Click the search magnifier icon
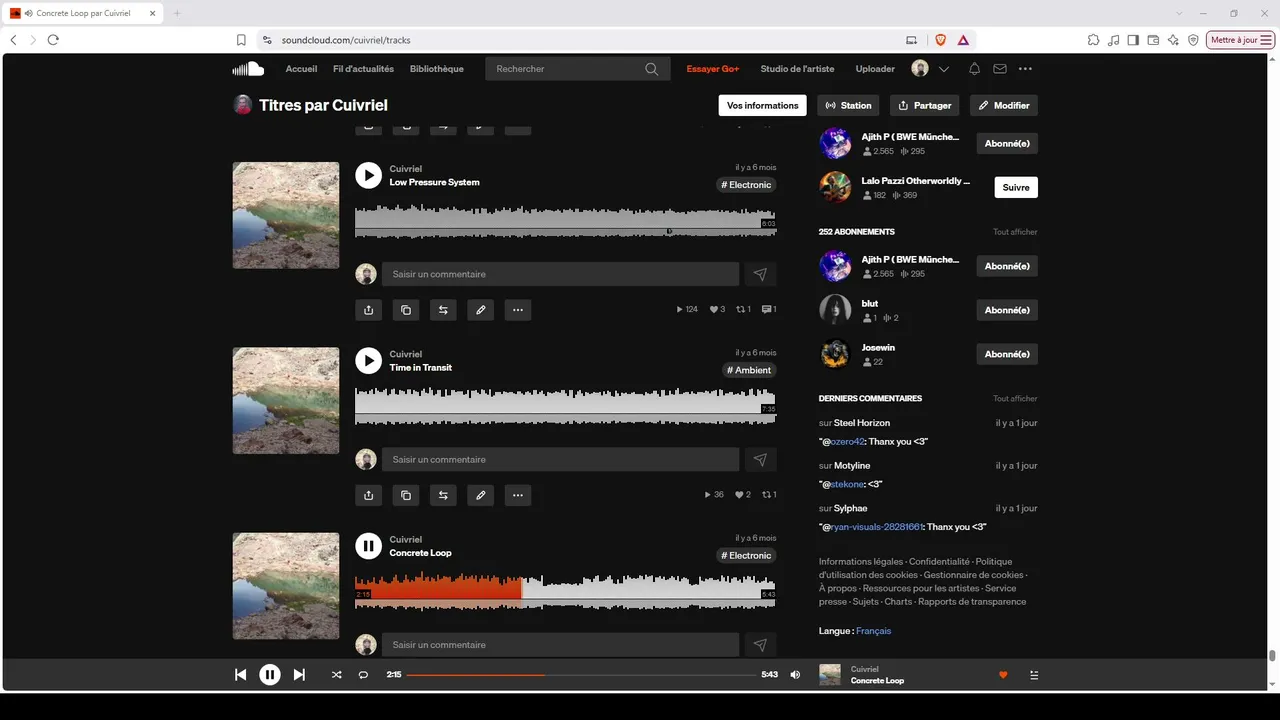1280x720 pixels. (651, 69)
